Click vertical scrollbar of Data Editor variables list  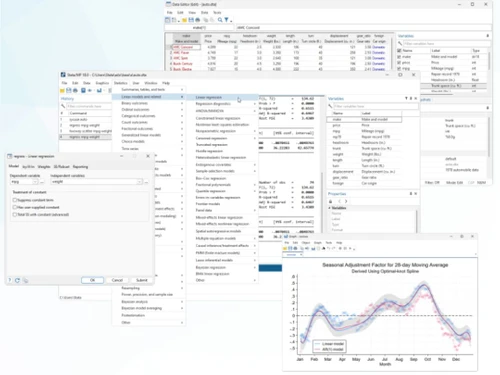tap(489, 60)
